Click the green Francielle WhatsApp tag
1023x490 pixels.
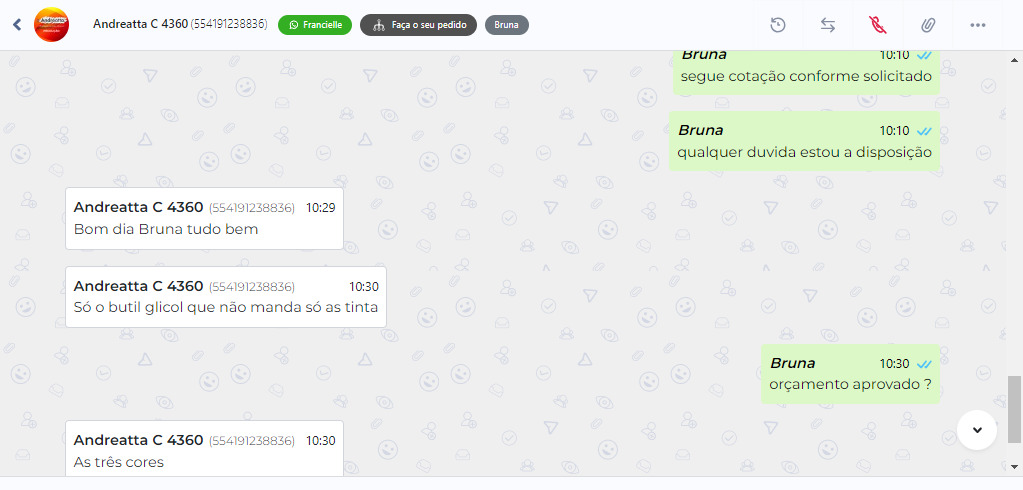click(x=315, y=25)
